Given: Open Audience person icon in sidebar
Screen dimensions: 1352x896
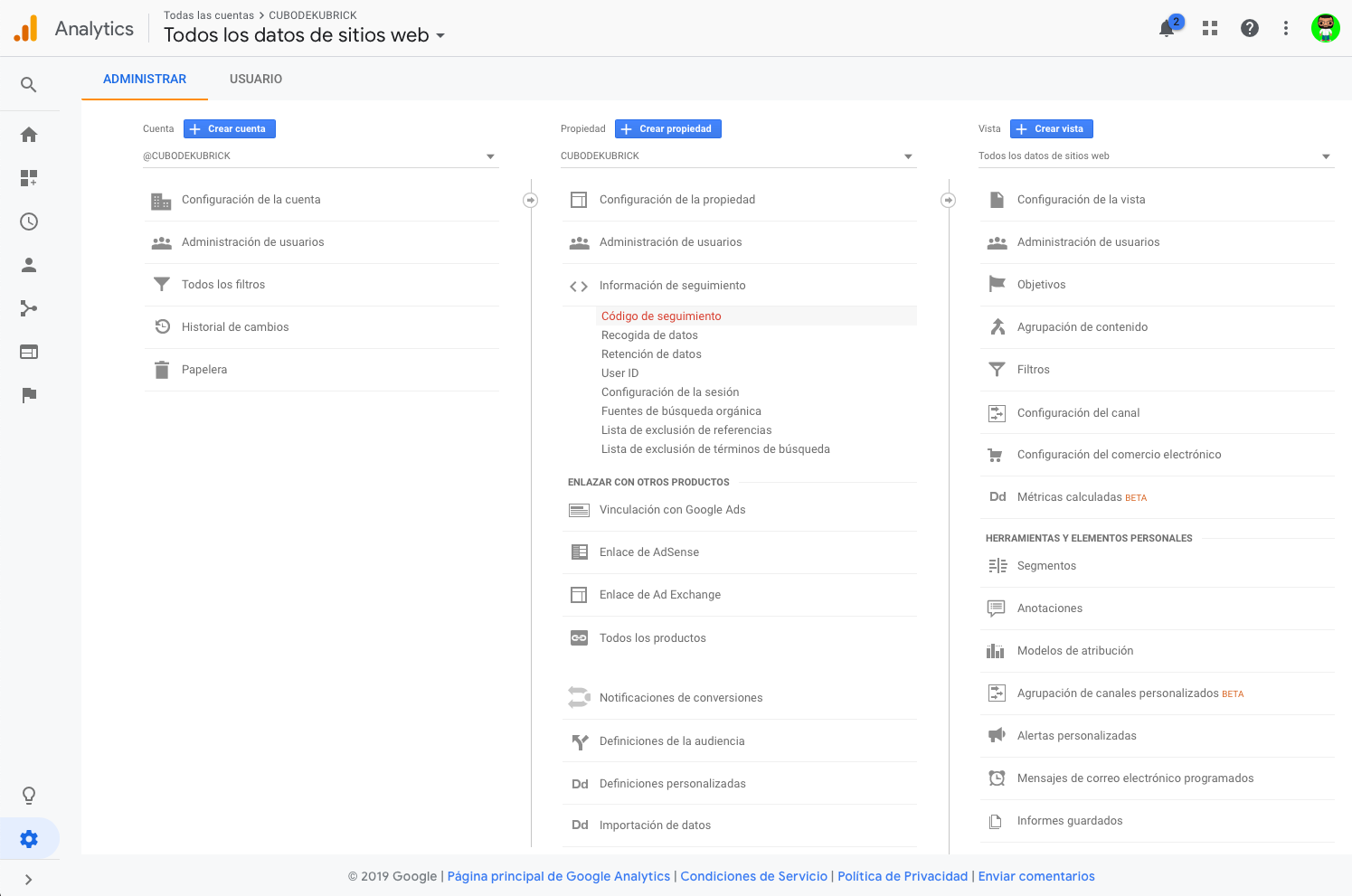Looking at the screenshot, I should point(29,265).
